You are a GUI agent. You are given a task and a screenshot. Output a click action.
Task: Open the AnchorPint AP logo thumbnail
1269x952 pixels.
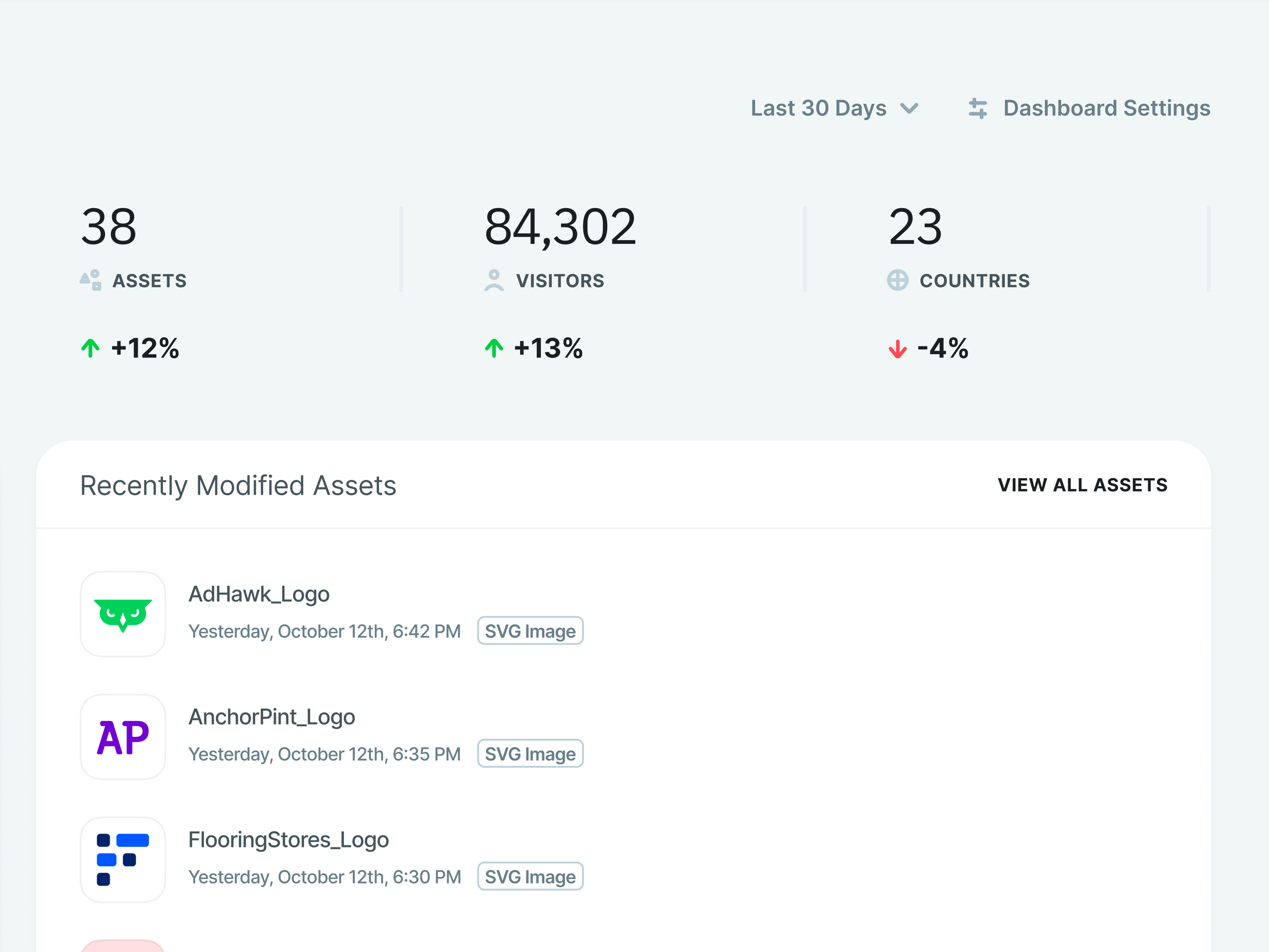click(123, 737)
